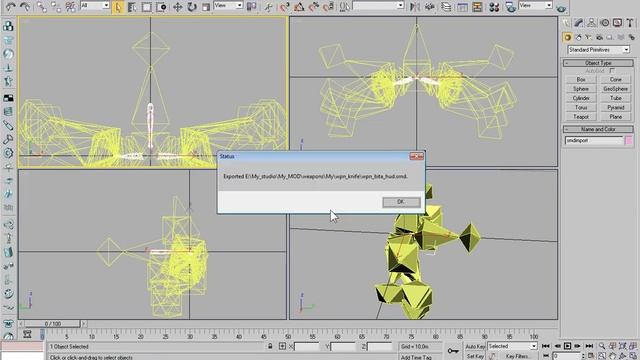Switch to the Utilities hammer tab
This screenshot has width=640, height=360.
[x=630, y=23]
